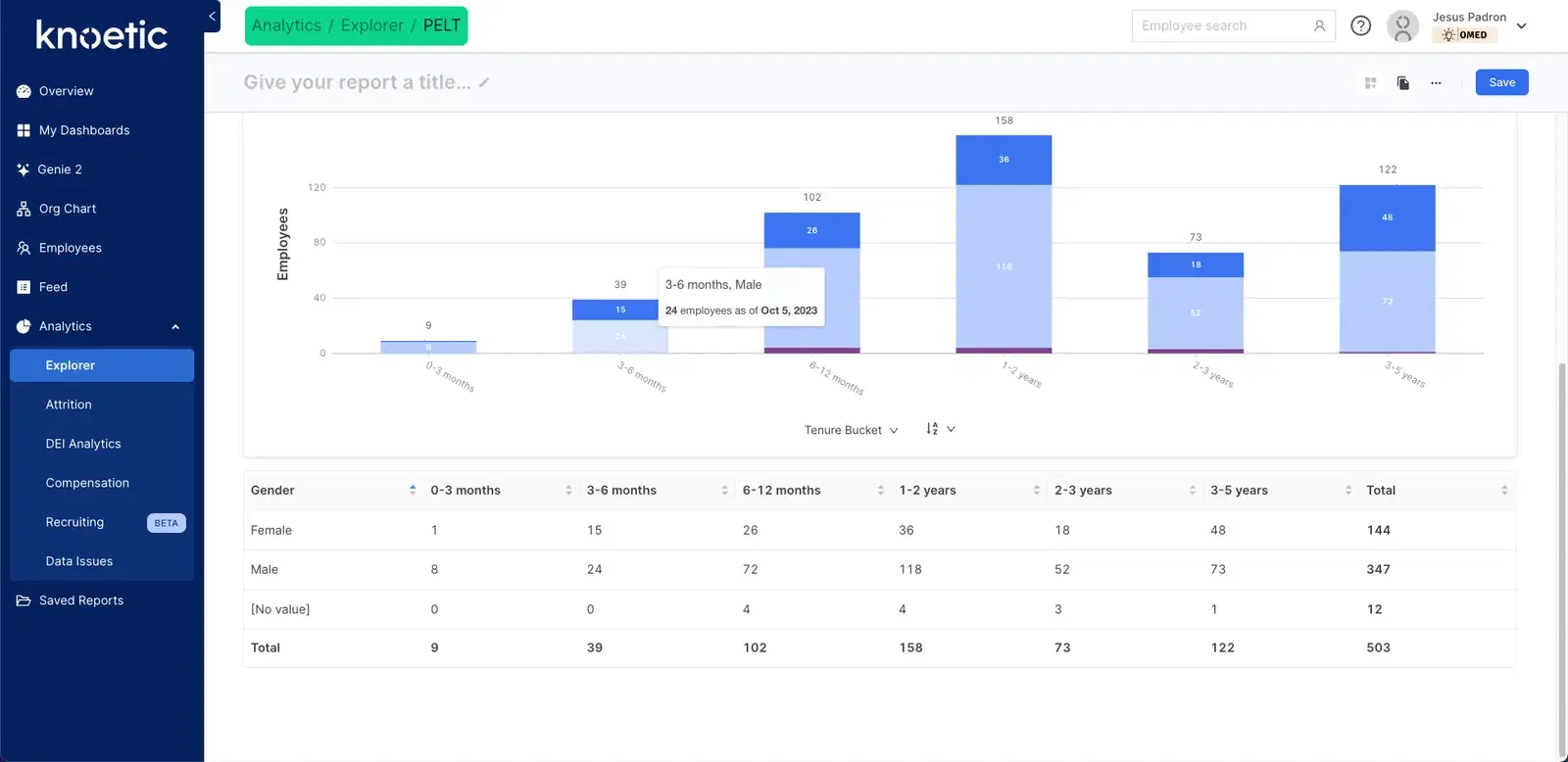The image size is (1568, 762).
Task: Expand the sort options chevron
Action: click(951, 429)
